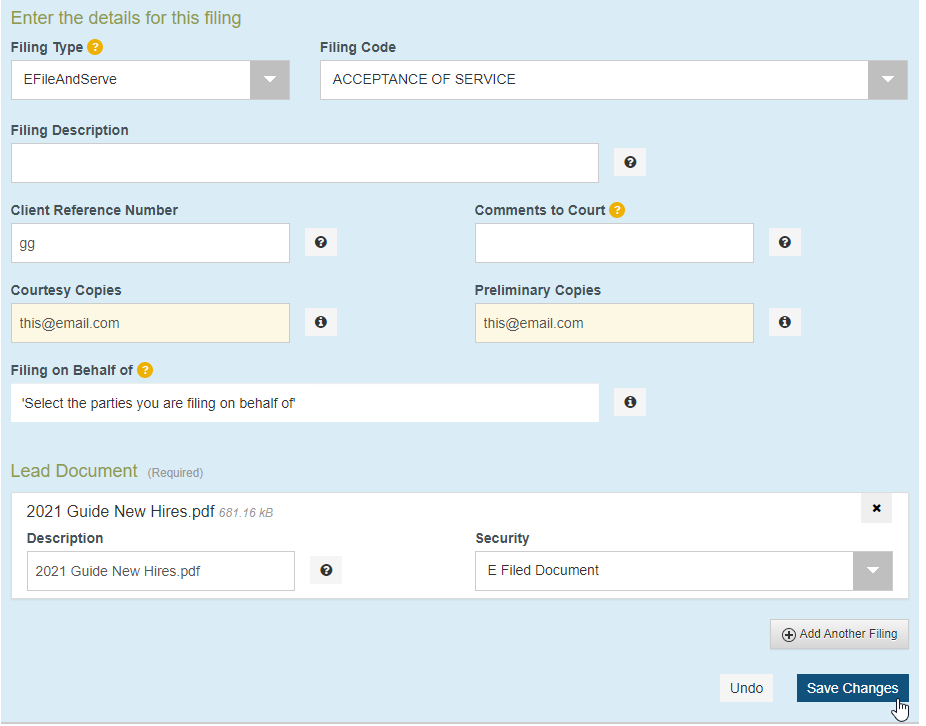This screenshot has width=926, height=726.
Task: Open the Filing Type help icon
Action: click(94, 47)
